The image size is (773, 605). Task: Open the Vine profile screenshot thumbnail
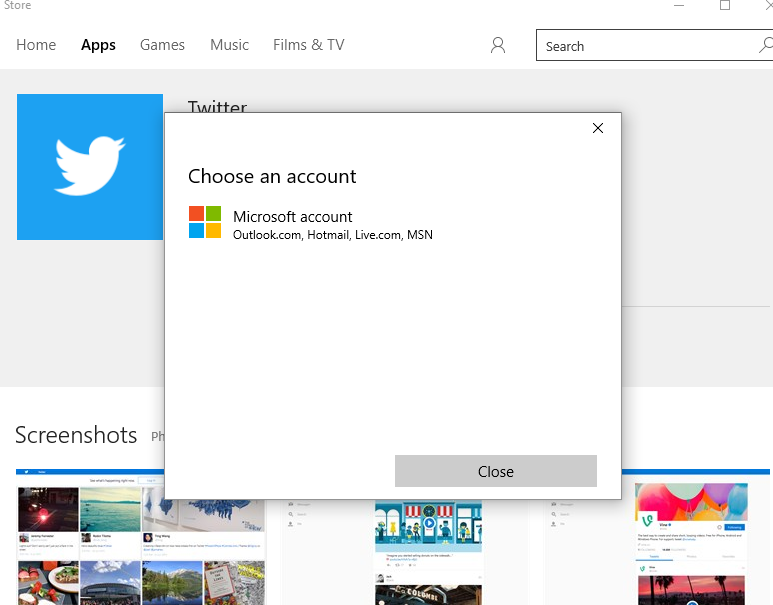click(658, 537)
